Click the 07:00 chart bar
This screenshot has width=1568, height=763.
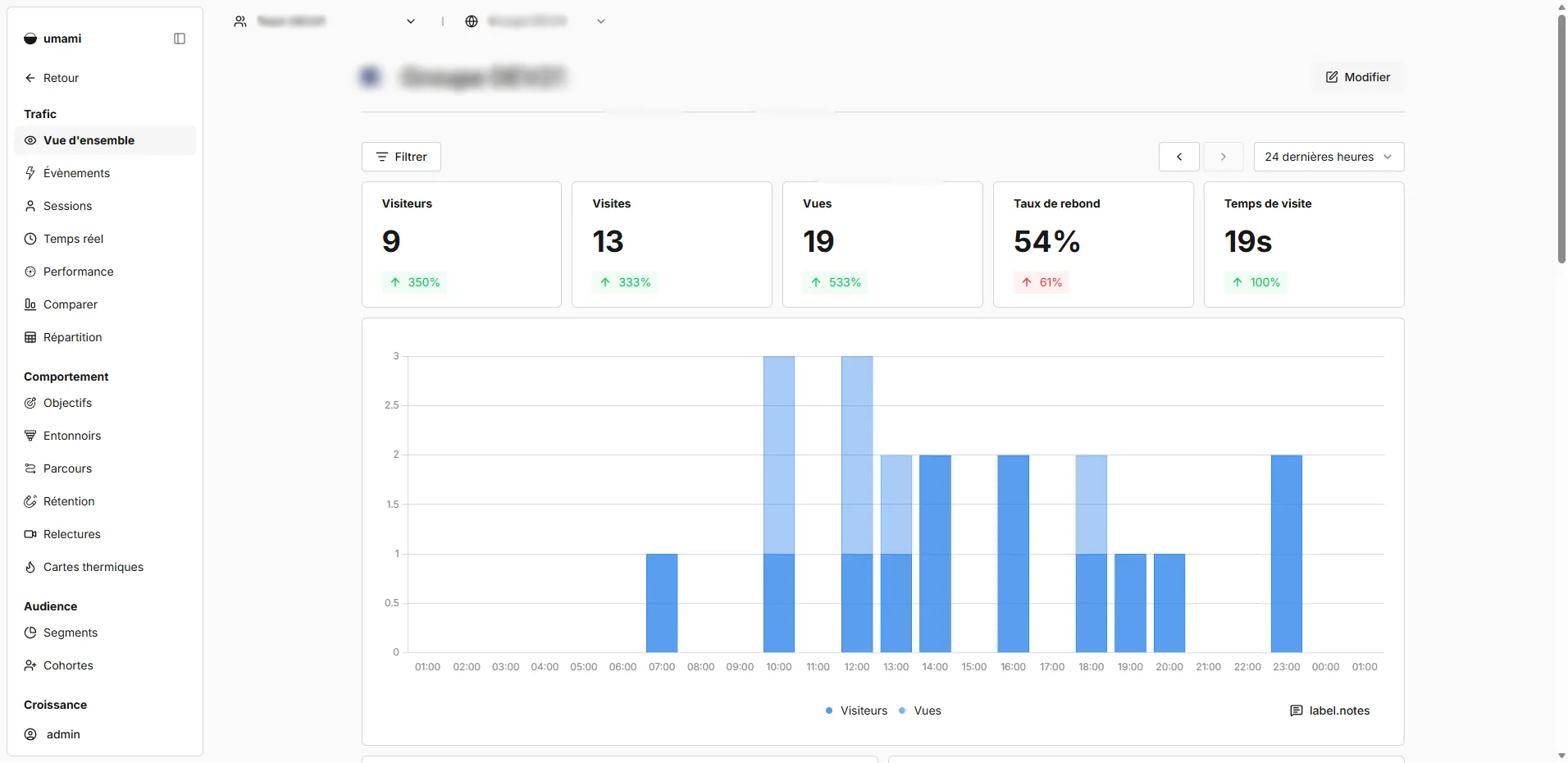point(662,603)
